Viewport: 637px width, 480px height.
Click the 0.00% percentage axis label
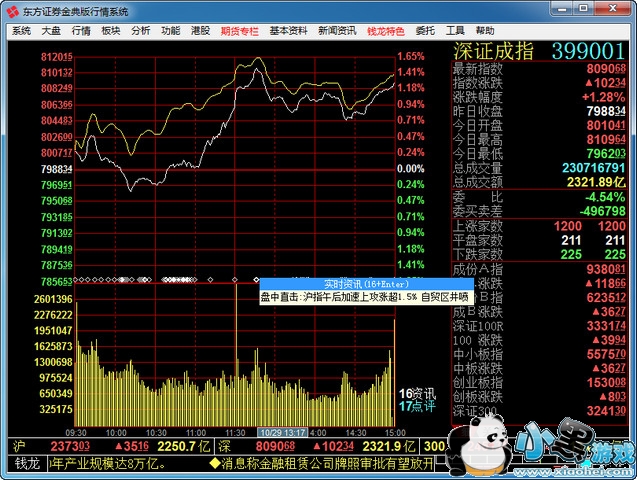[411, 169]
